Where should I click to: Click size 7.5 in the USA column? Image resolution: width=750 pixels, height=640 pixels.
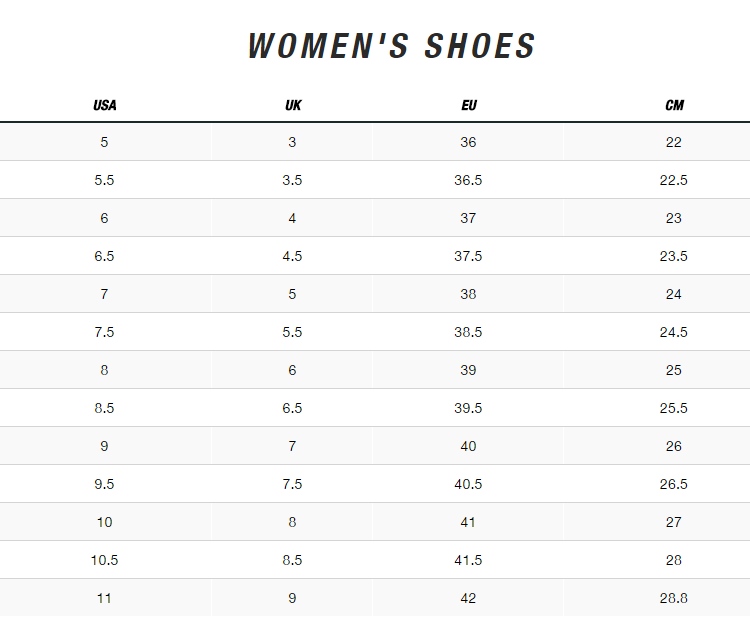[x=105, y=332]
